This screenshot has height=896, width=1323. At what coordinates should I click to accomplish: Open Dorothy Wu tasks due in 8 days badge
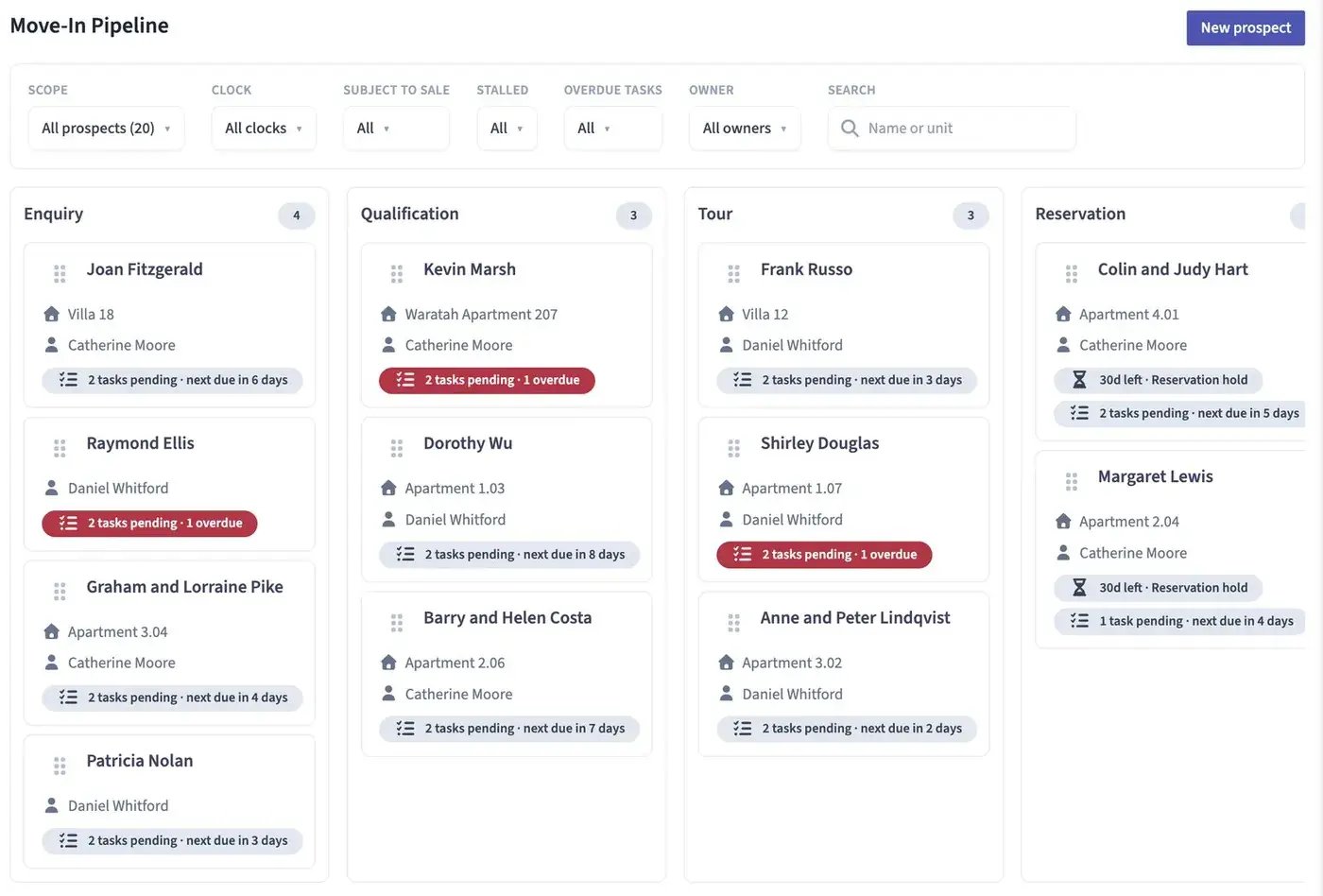coord(509,555)
